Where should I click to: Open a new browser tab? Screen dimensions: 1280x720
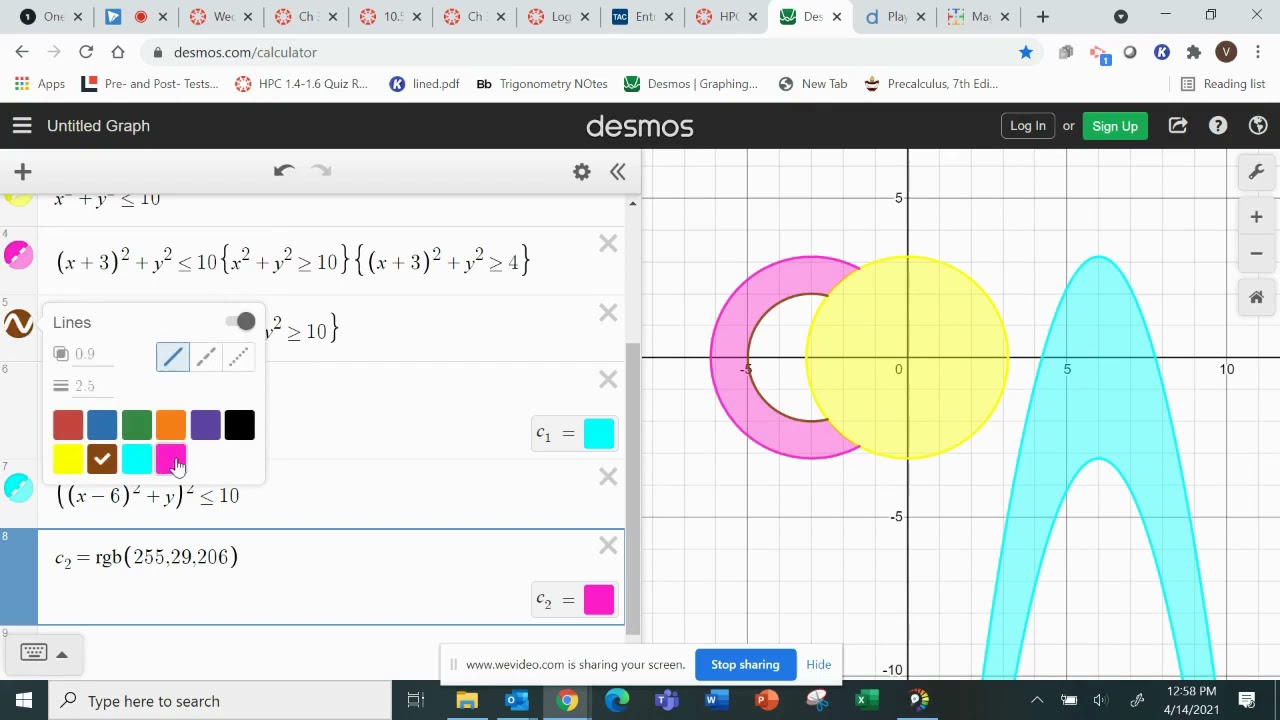(x=1043, y=16)
